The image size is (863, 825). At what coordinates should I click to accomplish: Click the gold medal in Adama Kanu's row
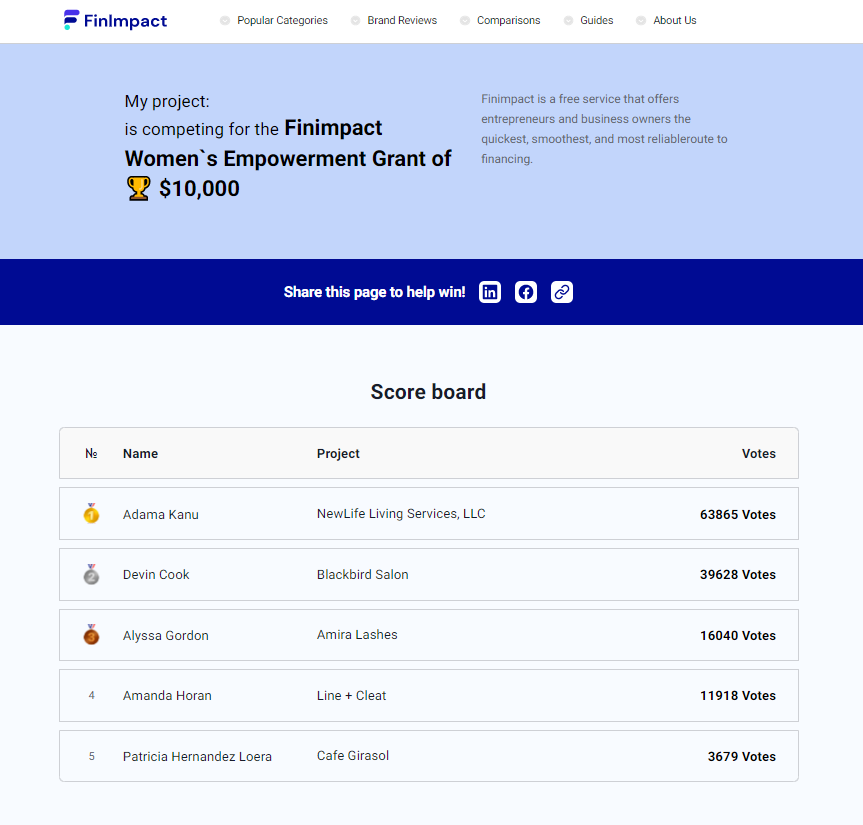[91, 513]
